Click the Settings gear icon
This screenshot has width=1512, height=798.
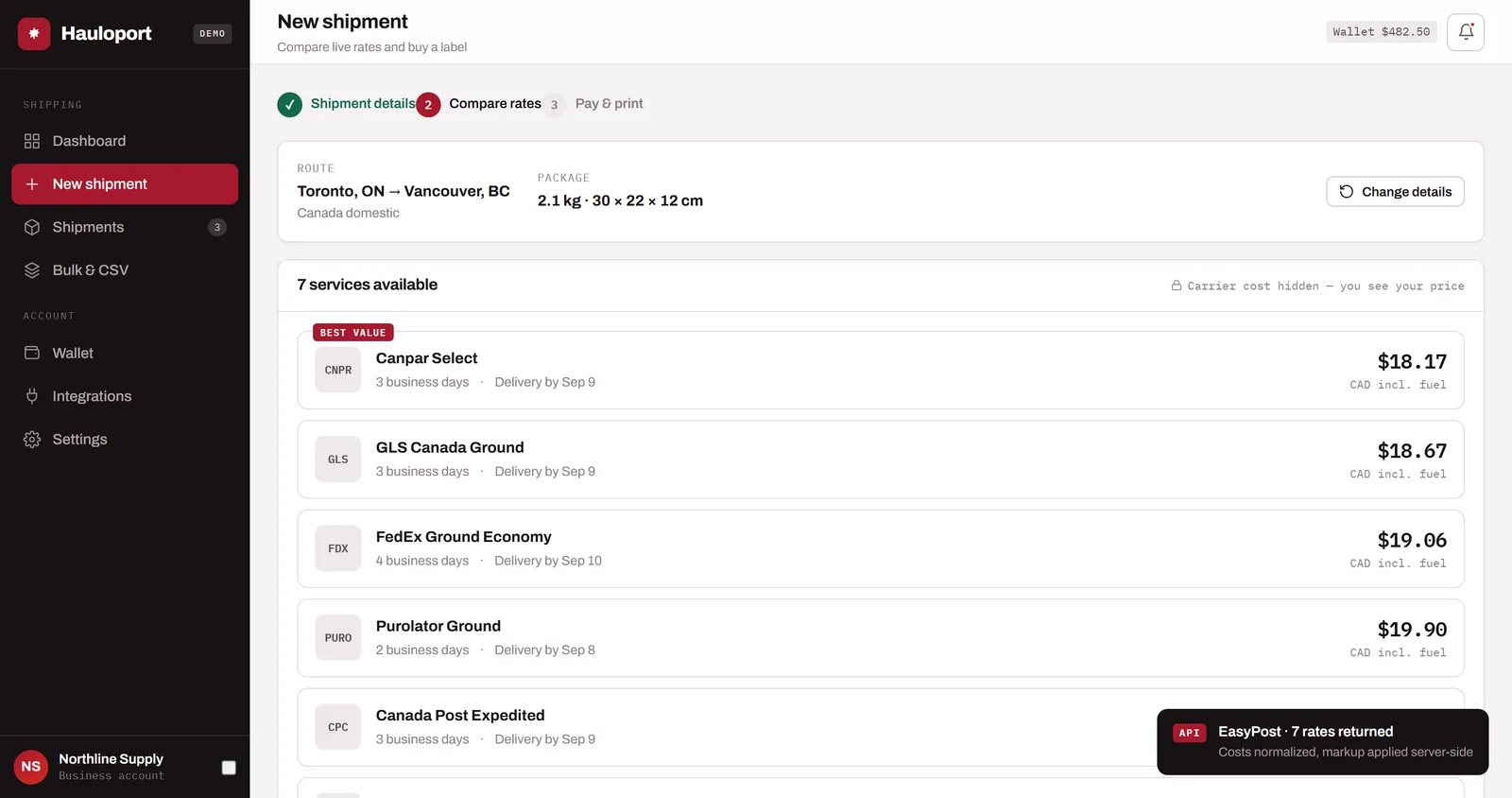pyautogui.click(x=32, y=440)
